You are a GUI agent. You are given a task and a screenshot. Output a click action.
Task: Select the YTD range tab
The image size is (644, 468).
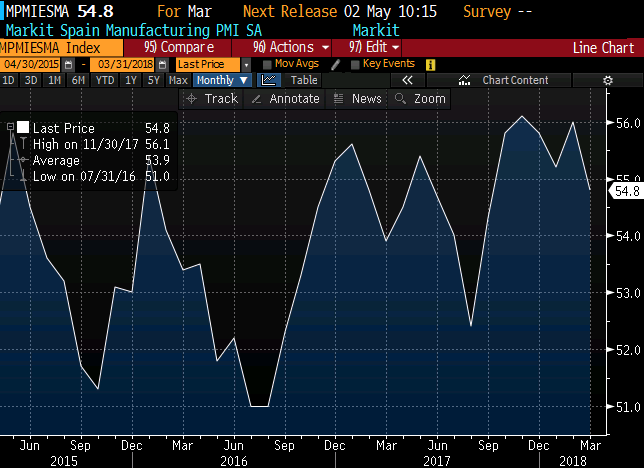point(105,80)
